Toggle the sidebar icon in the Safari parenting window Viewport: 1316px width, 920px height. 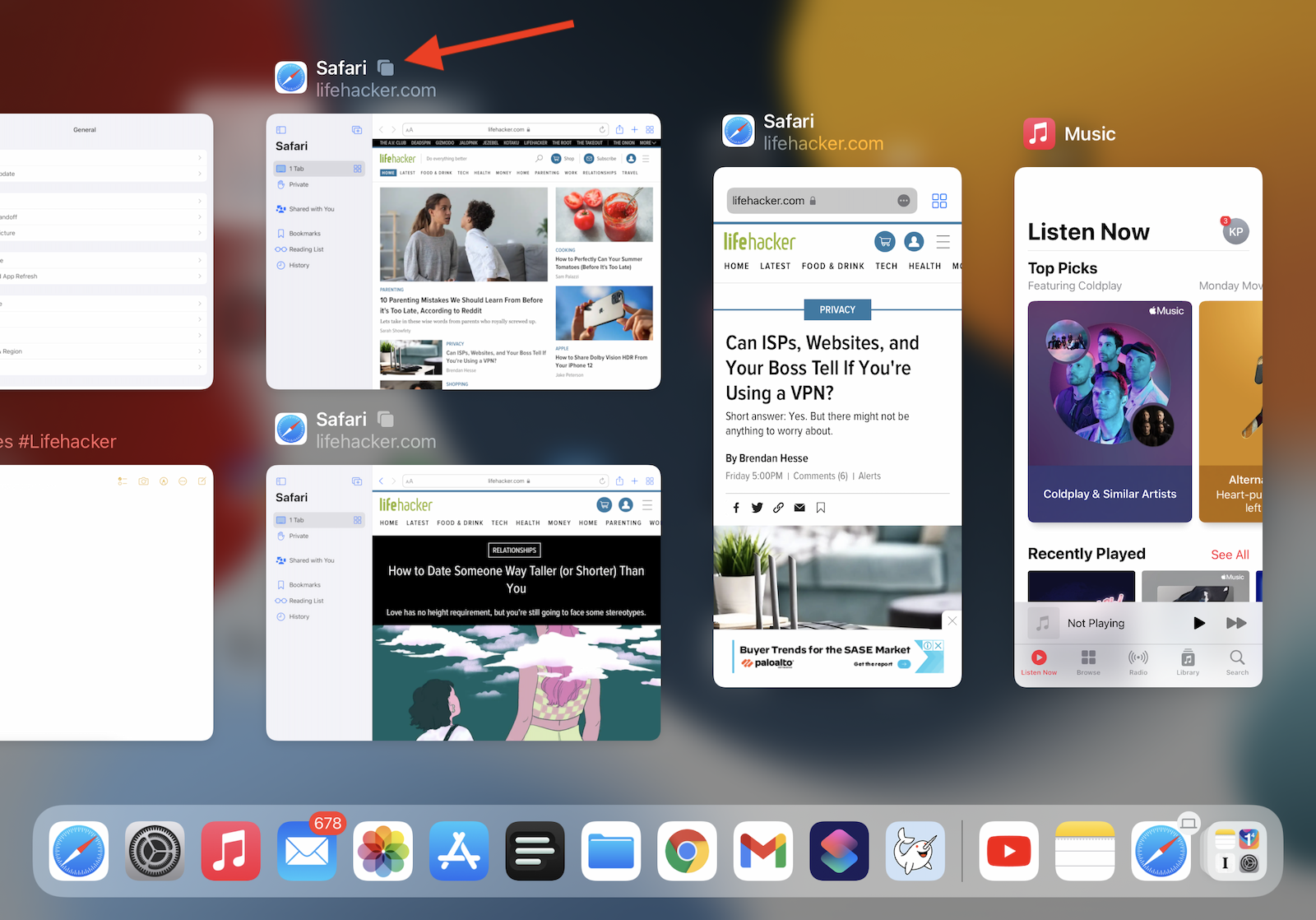(x=281, y=130)
